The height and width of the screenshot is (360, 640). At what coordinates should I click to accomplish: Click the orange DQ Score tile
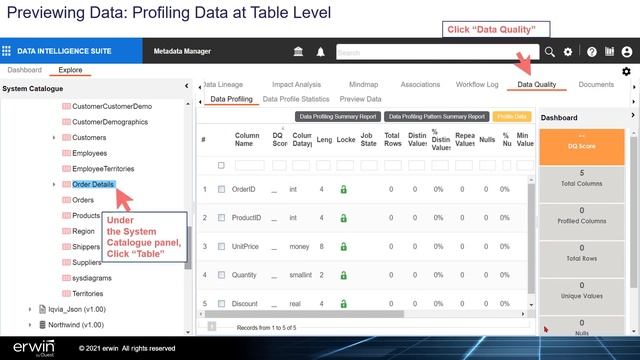[582, 147]
